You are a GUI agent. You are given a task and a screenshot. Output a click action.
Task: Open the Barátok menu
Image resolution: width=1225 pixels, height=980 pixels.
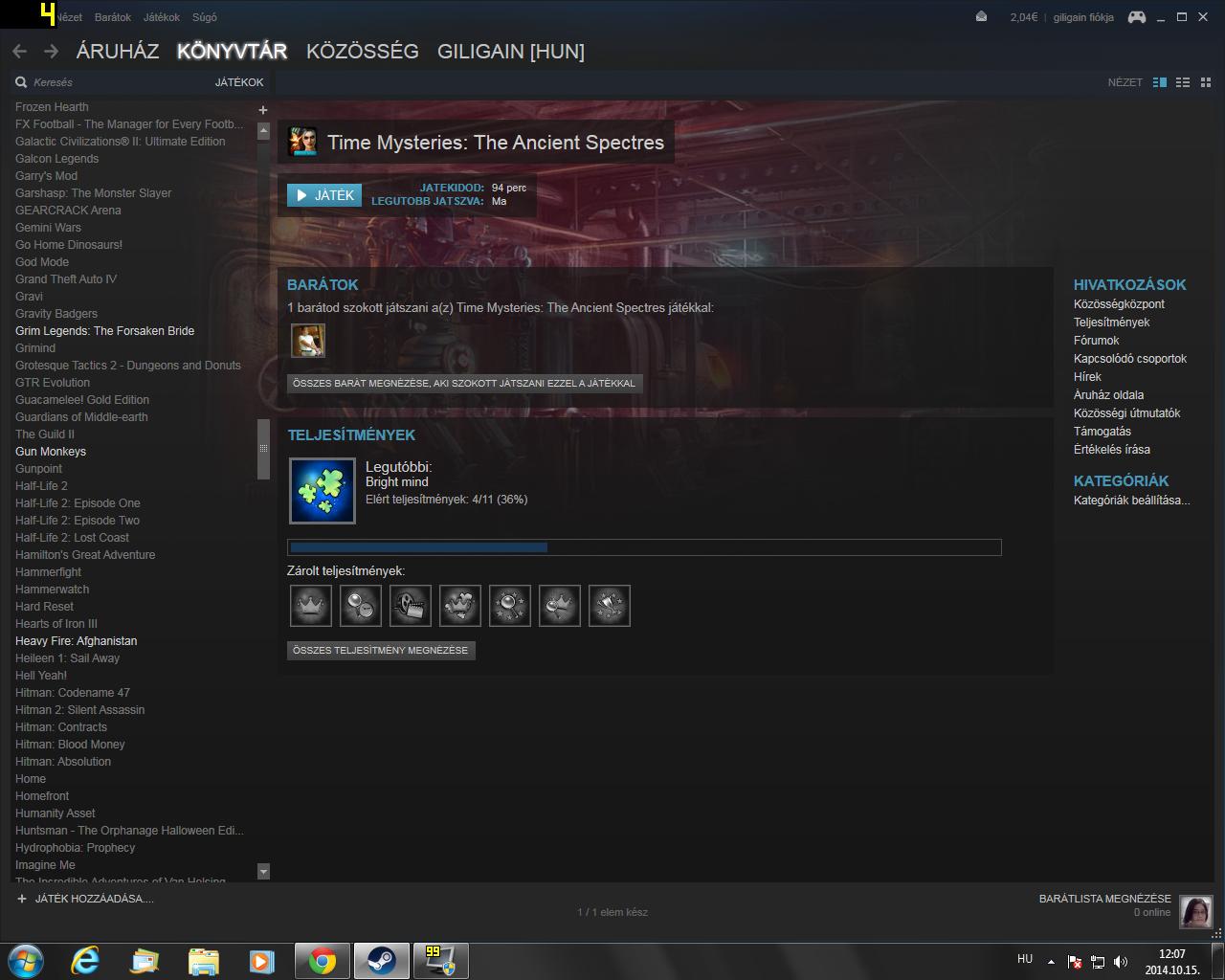pyautogui.click(x=113, y=17)
